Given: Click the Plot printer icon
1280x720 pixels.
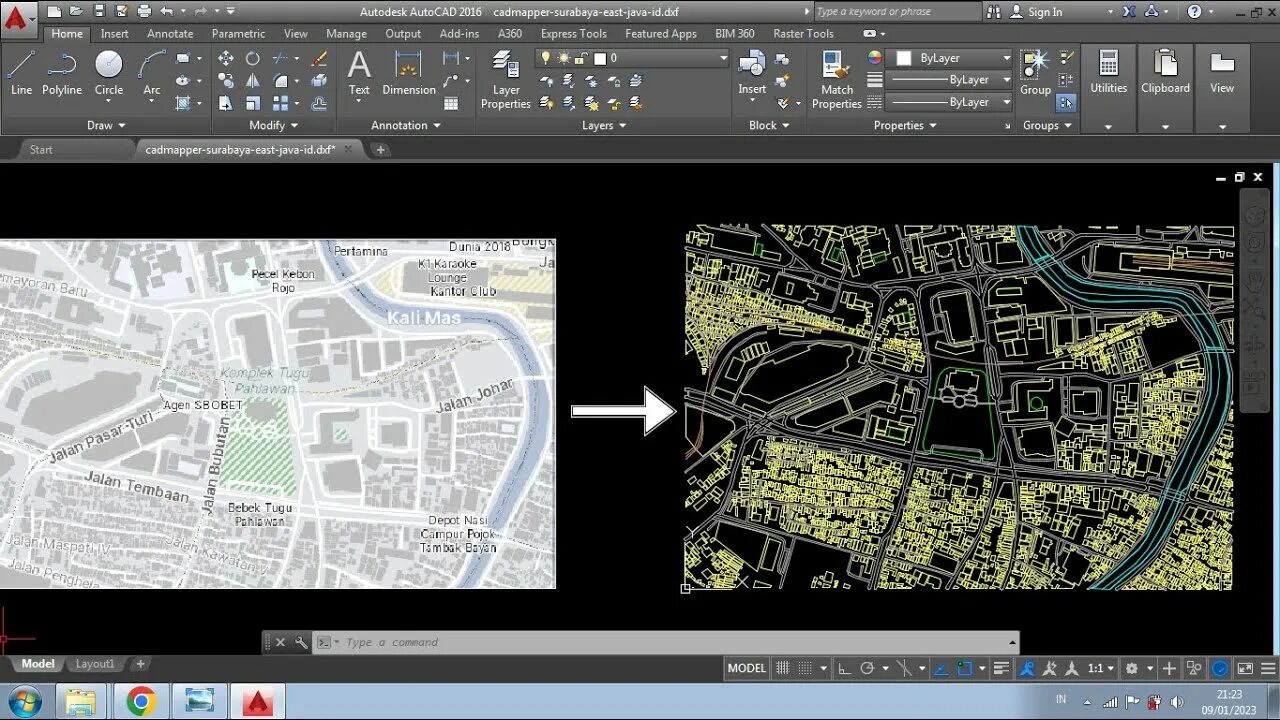Looking at the screenshot, I should click(144, 11).
